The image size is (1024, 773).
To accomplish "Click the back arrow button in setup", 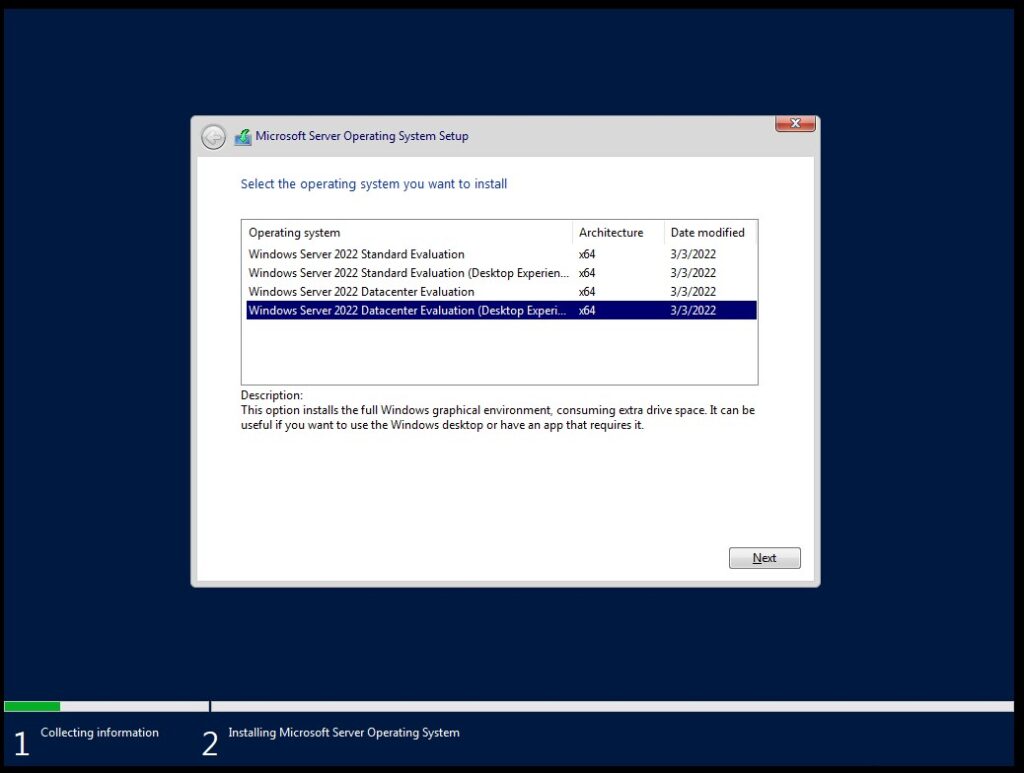I will pos(213,137).
